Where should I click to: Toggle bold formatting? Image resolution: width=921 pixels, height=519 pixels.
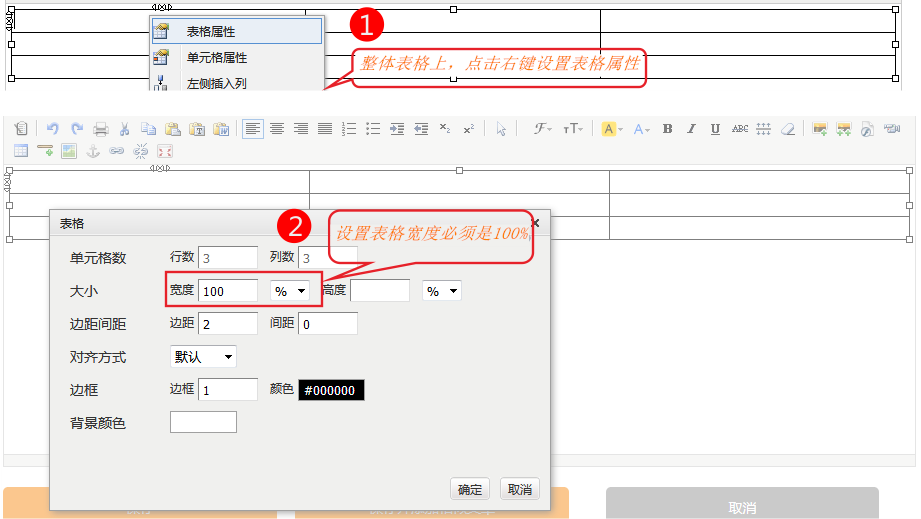(x=667, y=129)
